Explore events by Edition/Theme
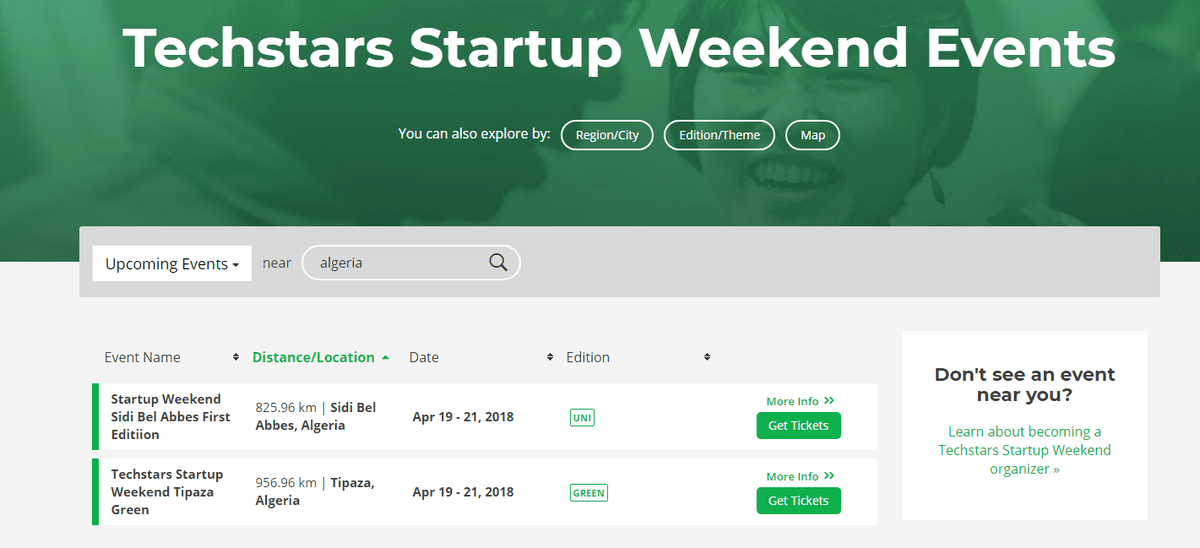The width and height of the screenshot is (1200, 548). [x=719, y=135]
